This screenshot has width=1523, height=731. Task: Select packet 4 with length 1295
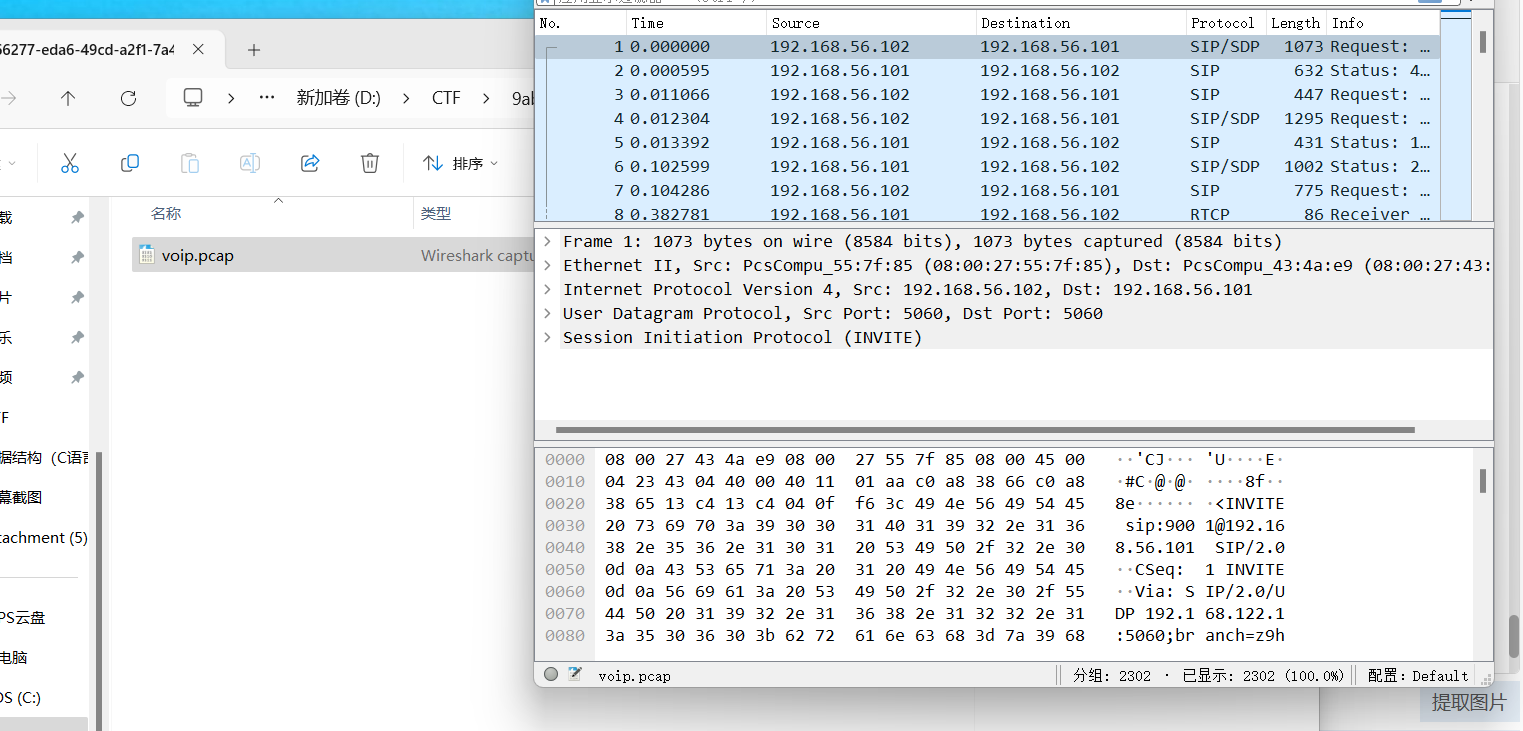[988, 118]
